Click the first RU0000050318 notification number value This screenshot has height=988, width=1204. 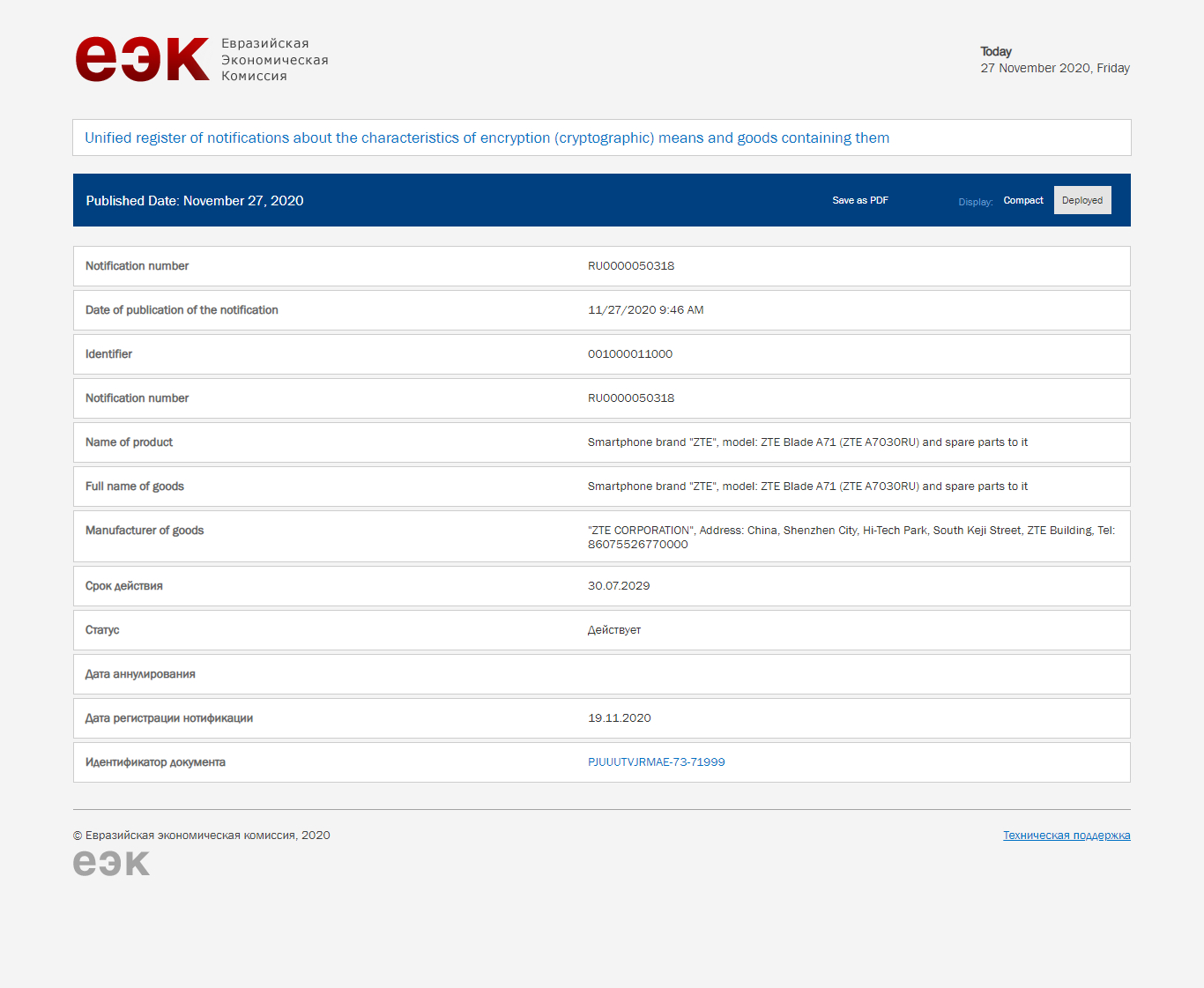[x=630, y=266]
